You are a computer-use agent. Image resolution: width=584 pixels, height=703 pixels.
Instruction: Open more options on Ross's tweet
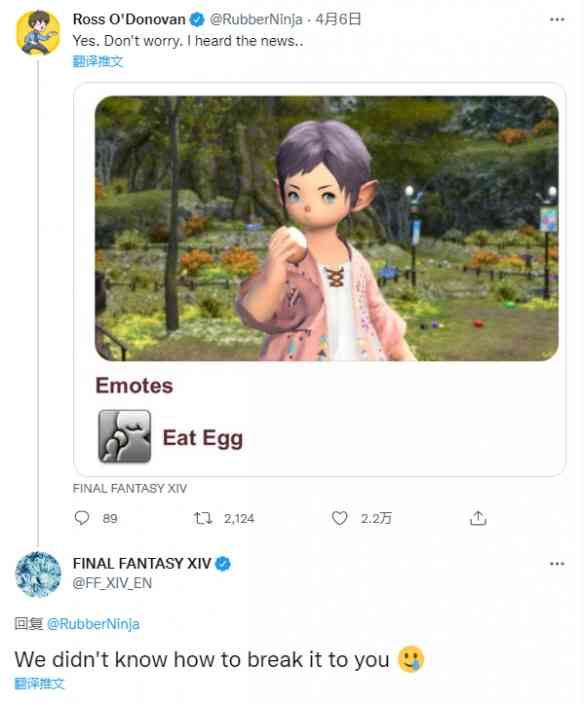coord(557,19)
